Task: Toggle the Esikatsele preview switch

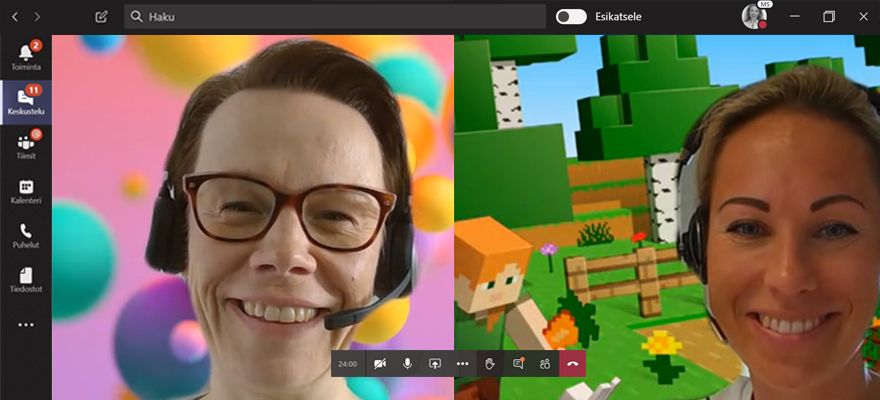Action: click(x=571, y=17)
